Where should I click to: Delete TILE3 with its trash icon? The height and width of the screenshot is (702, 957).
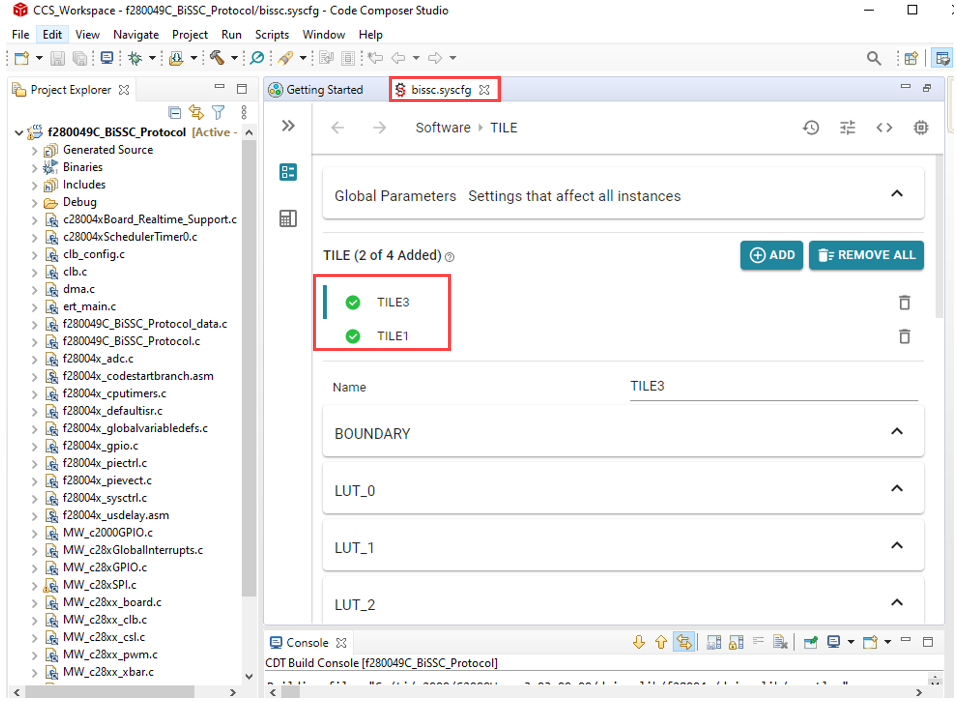pos(904,303)
